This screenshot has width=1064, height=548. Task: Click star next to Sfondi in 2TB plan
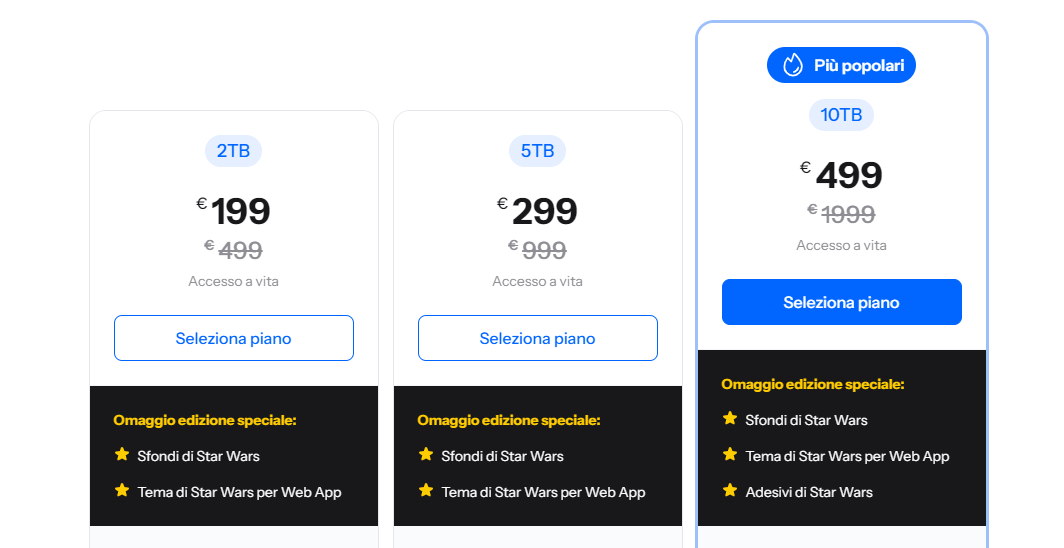122,455
